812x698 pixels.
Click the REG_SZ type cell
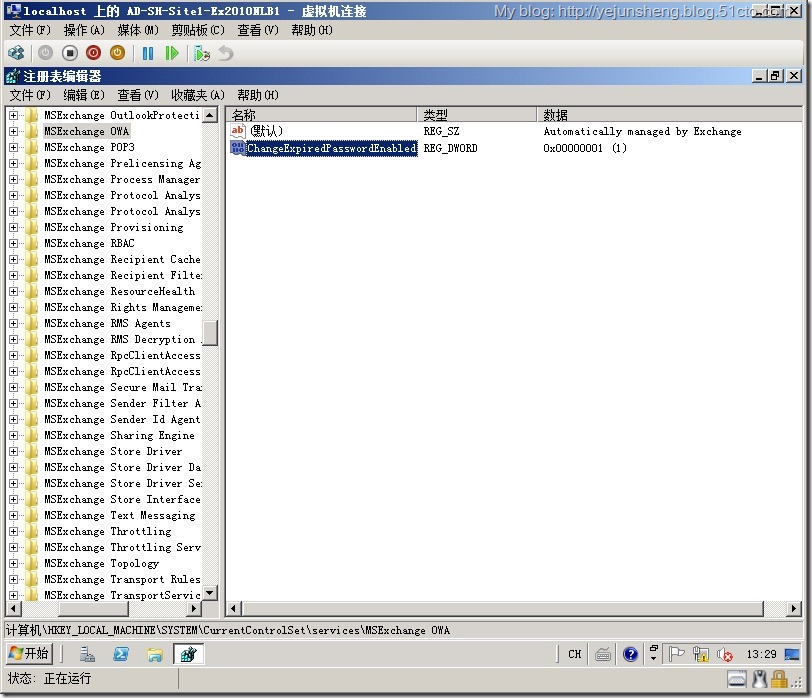click(441, 132)
